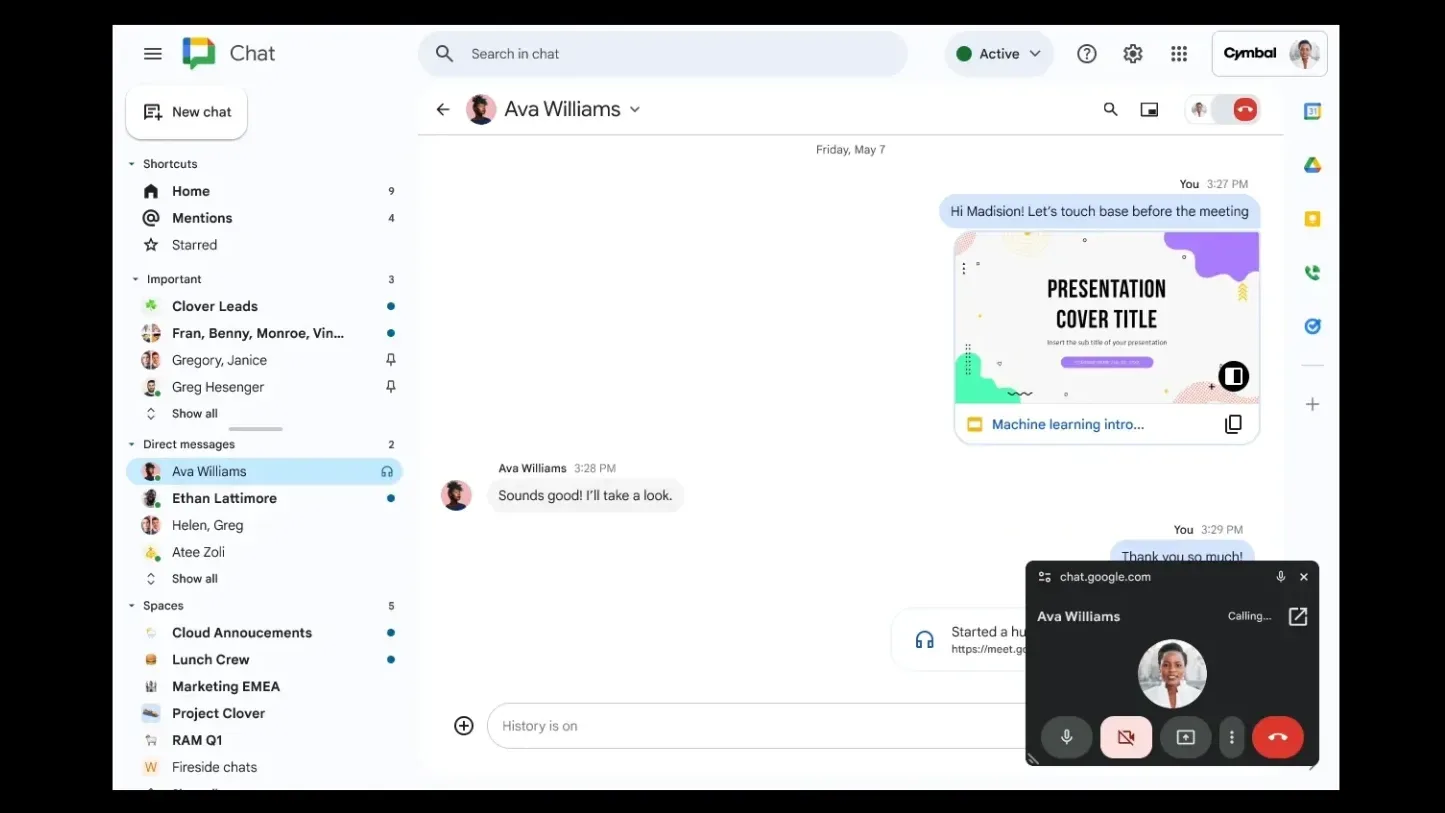Click the History is on message field
Screen dimensions: 1445x813
point(756,726)
